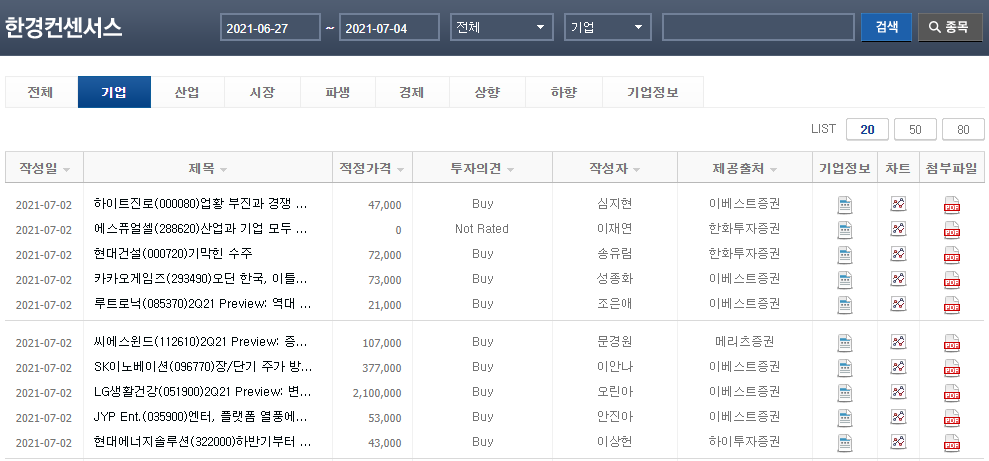Viewport: 989px width, 461px height.
Task: Open the LG생활건강(051900) 2Q21 Preview report
Action: [202, 392]
